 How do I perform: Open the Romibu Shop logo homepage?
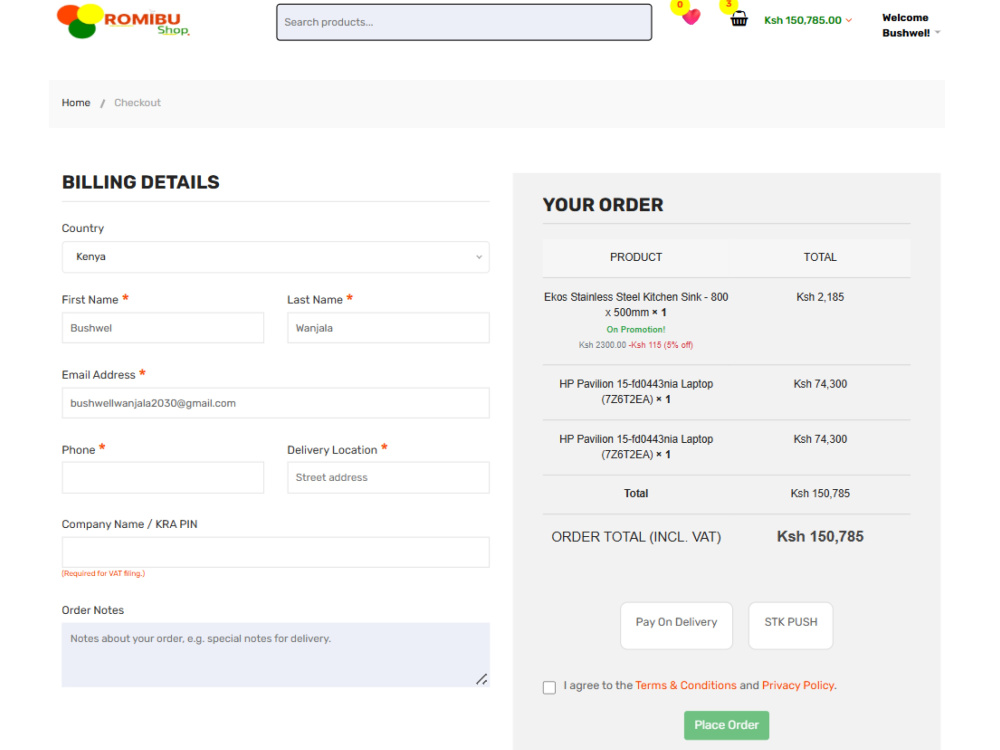(123, 21)
